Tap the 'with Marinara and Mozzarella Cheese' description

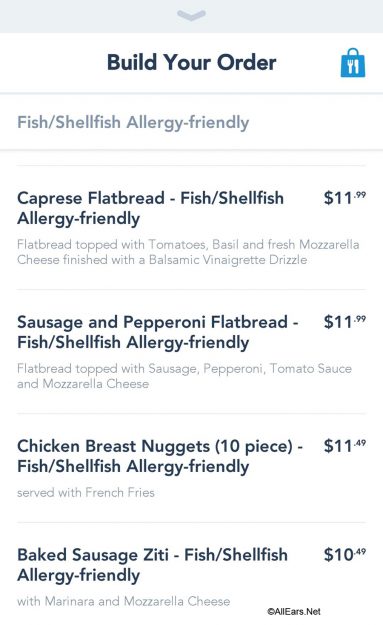tap(124, 601)
